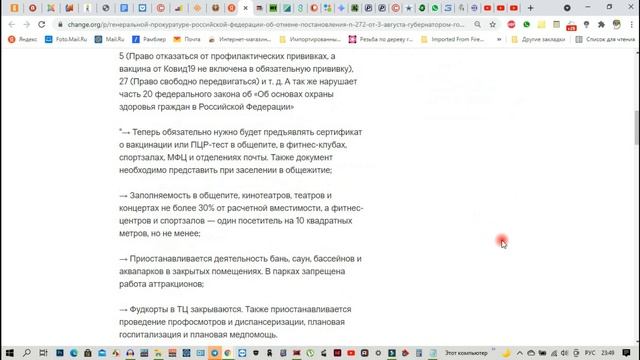
Task: Bookmark this page with the star icon
Action: 493,24
